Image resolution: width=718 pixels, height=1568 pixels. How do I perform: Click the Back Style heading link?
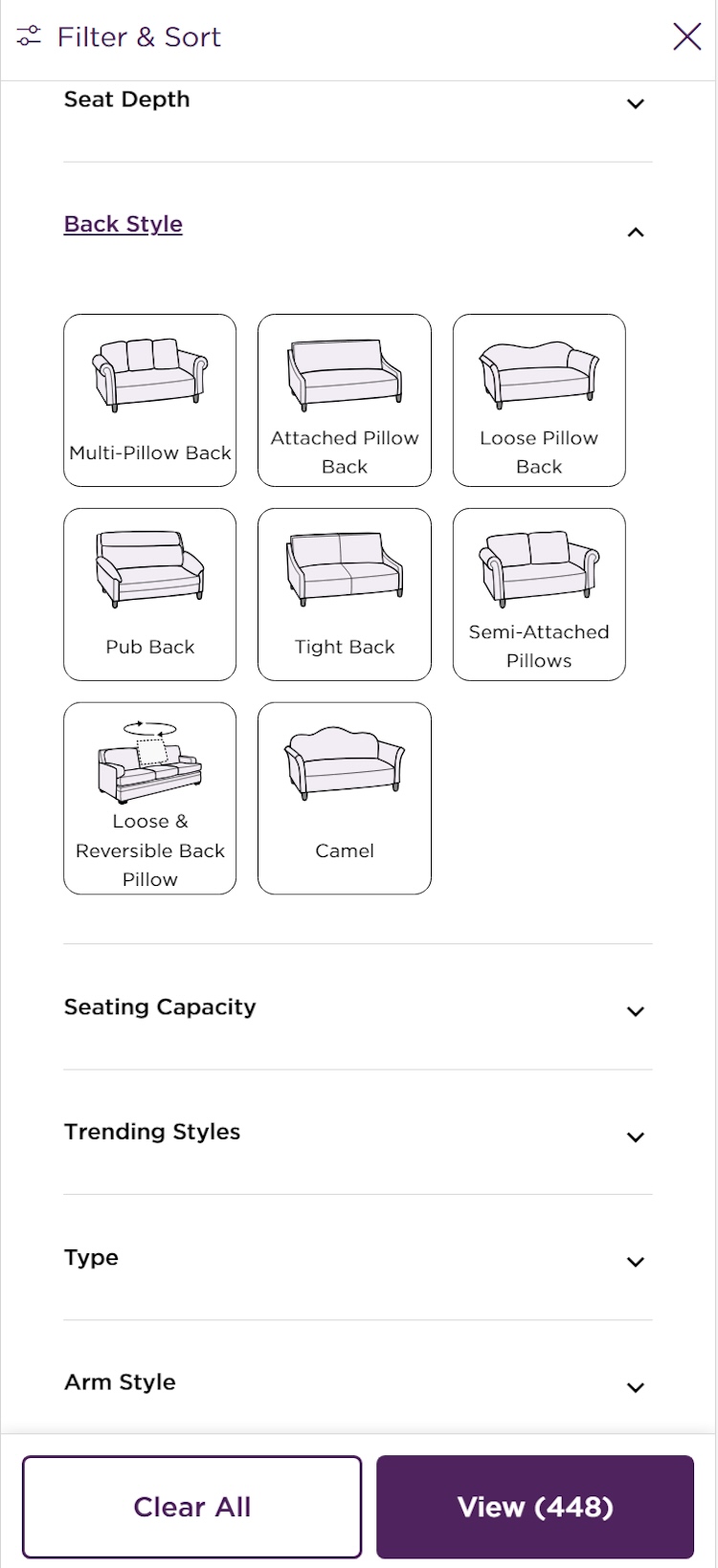[x=123, y=224]
